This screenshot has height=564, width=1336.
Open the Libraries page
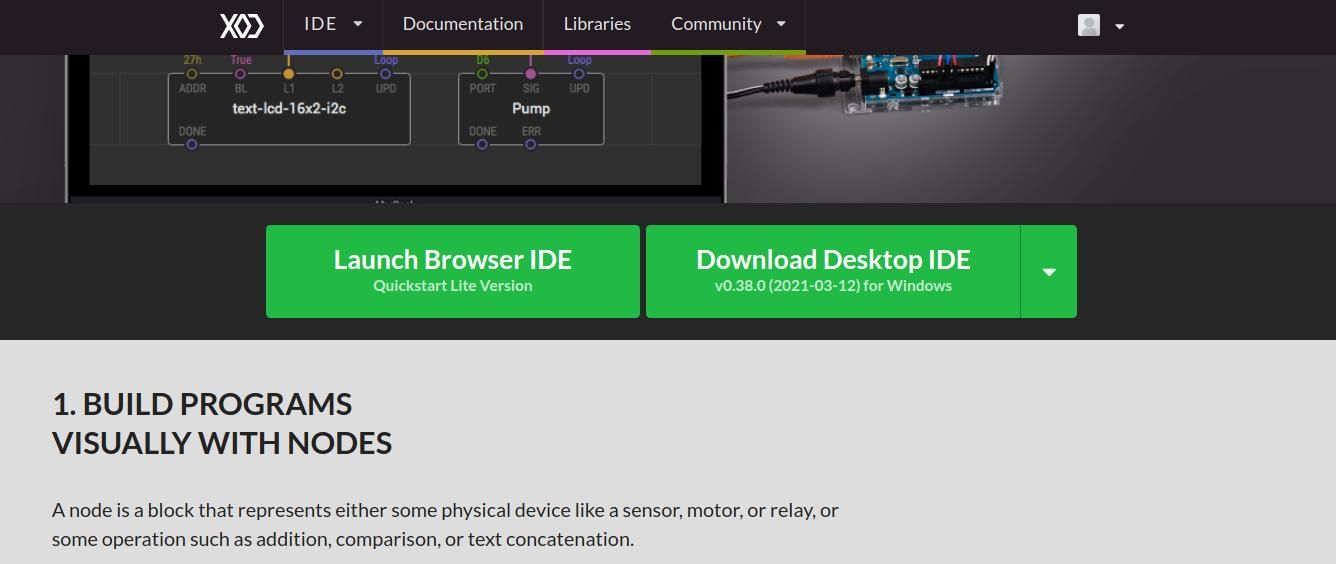click(597, 24)
